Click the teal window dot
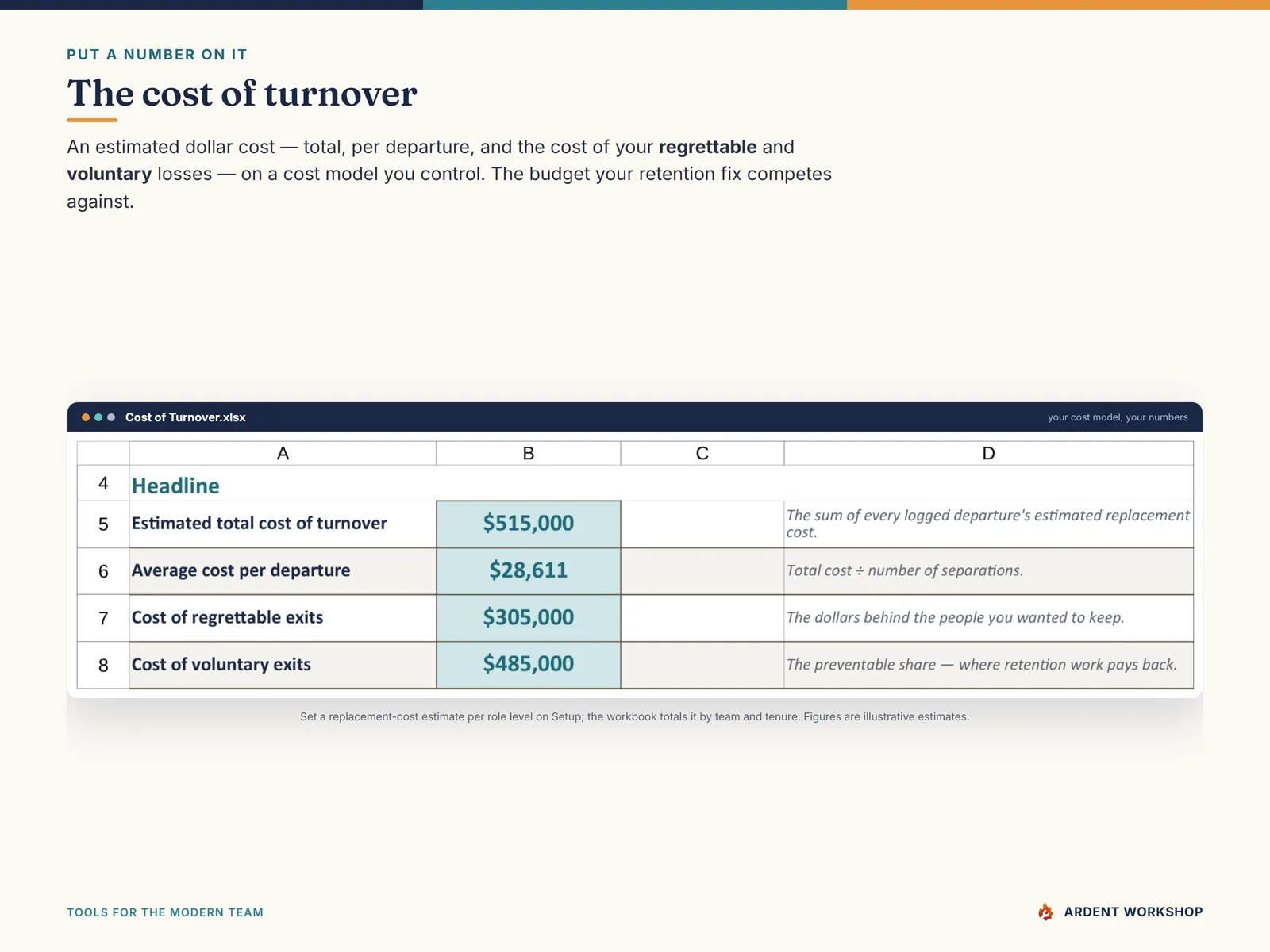Viewport: 1270px width, 952px height. (x=98, y=417)
